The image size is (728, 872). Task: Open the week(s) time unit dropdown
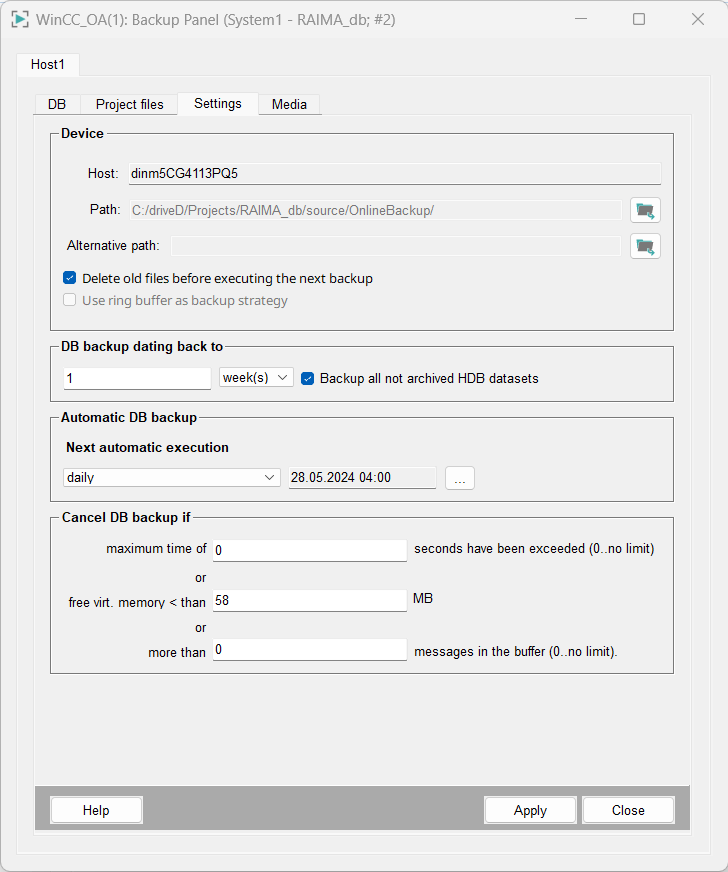click(x=256, y=378)
